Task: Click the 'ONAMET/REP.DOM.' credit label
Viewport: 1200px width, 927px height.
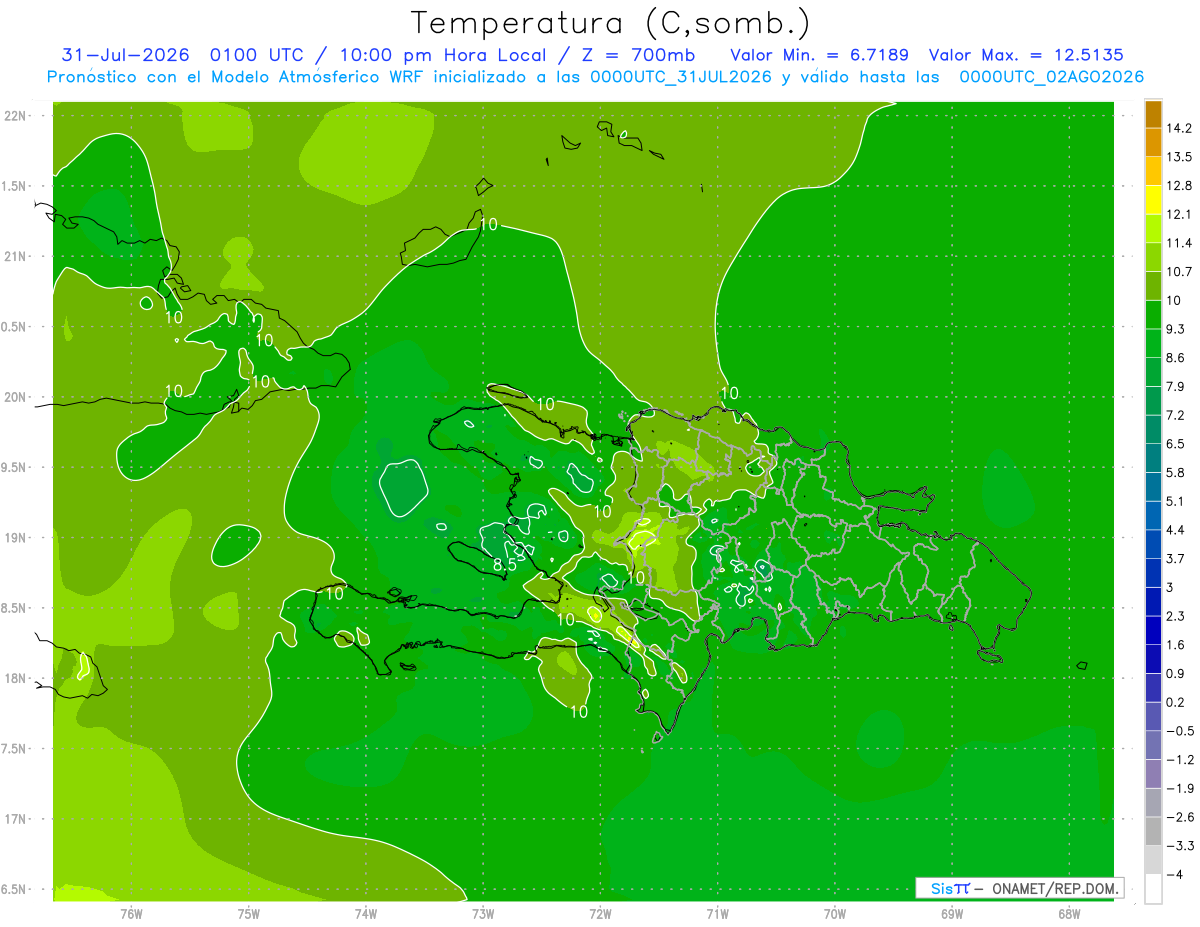Action: click(x=1055, y=888)
